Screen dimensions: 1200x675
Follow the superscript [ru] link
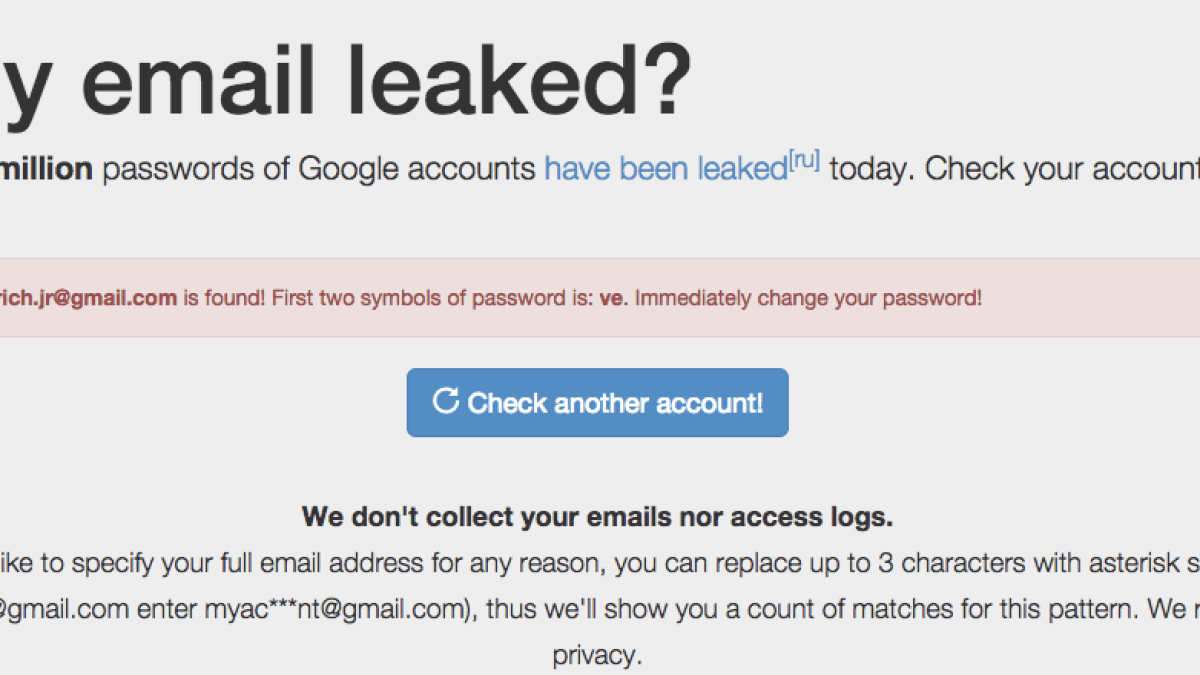click(804, 160)
